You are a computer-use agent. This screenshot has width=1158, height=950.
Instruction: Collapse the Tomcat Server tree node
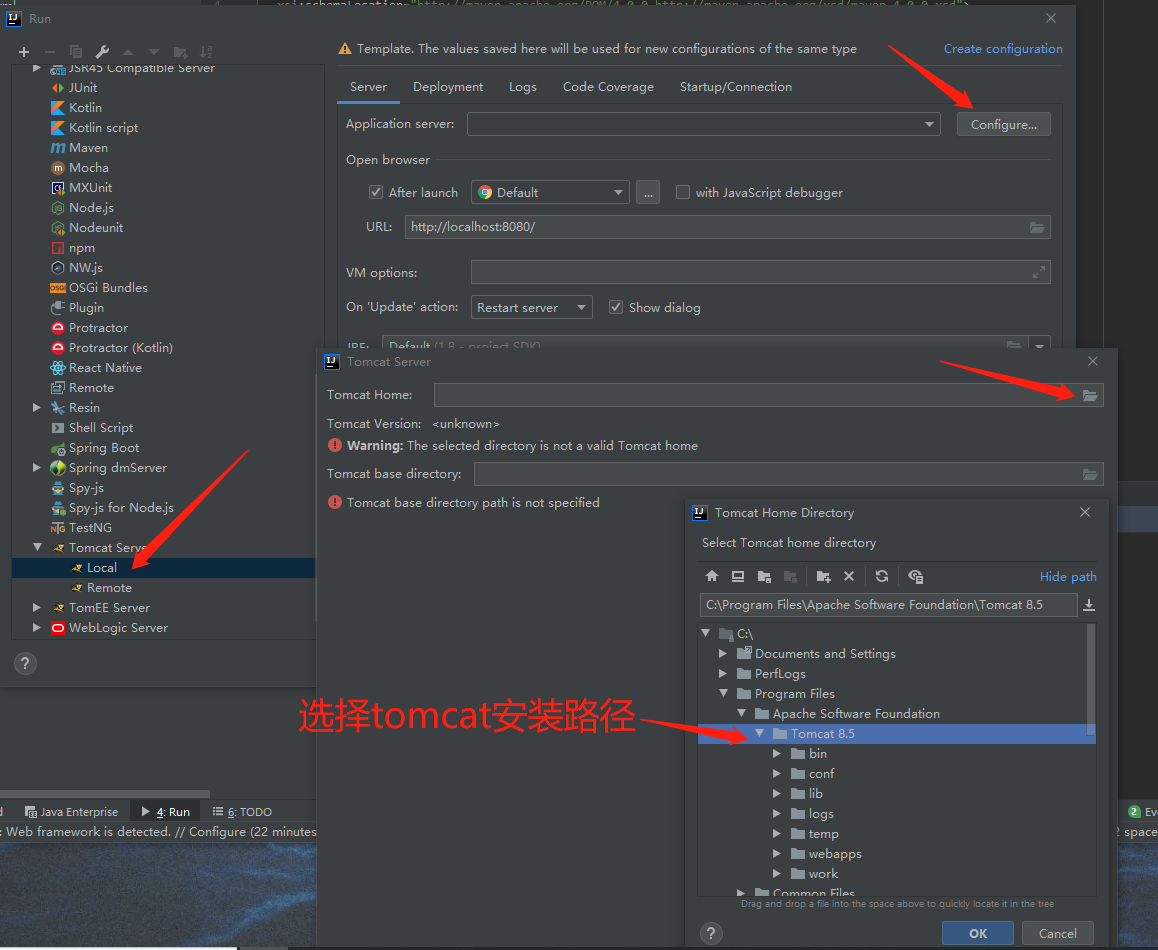(37, 547)
